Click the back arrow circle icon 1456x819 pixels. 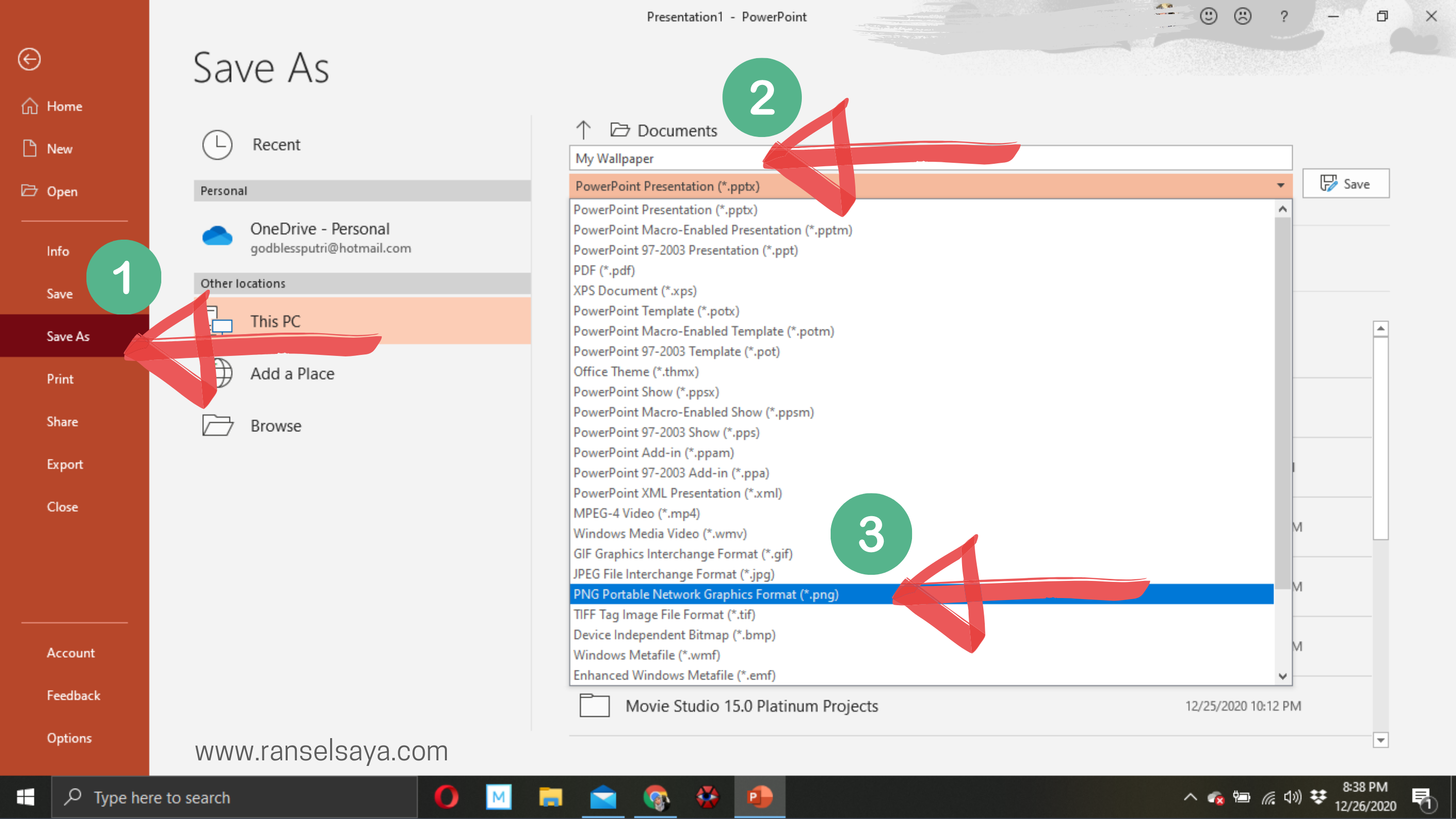point(29,59)
